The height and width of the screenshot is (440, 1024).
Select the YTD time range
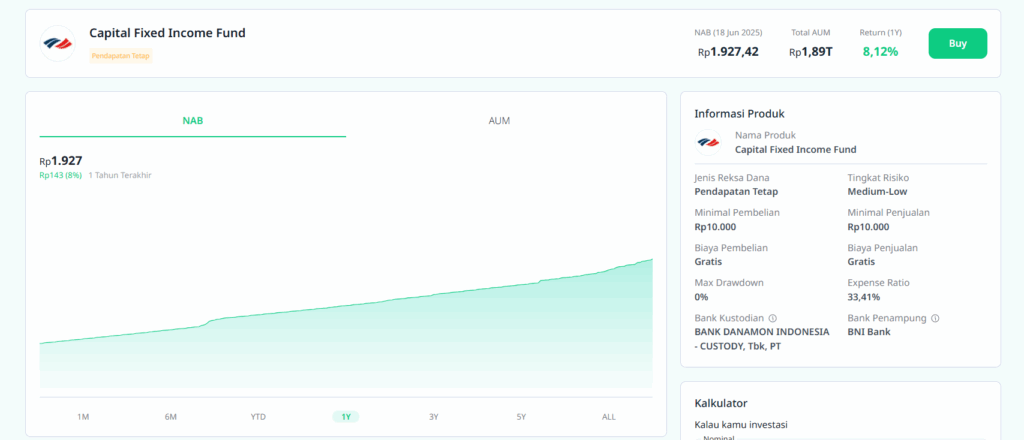pos(258,416)
